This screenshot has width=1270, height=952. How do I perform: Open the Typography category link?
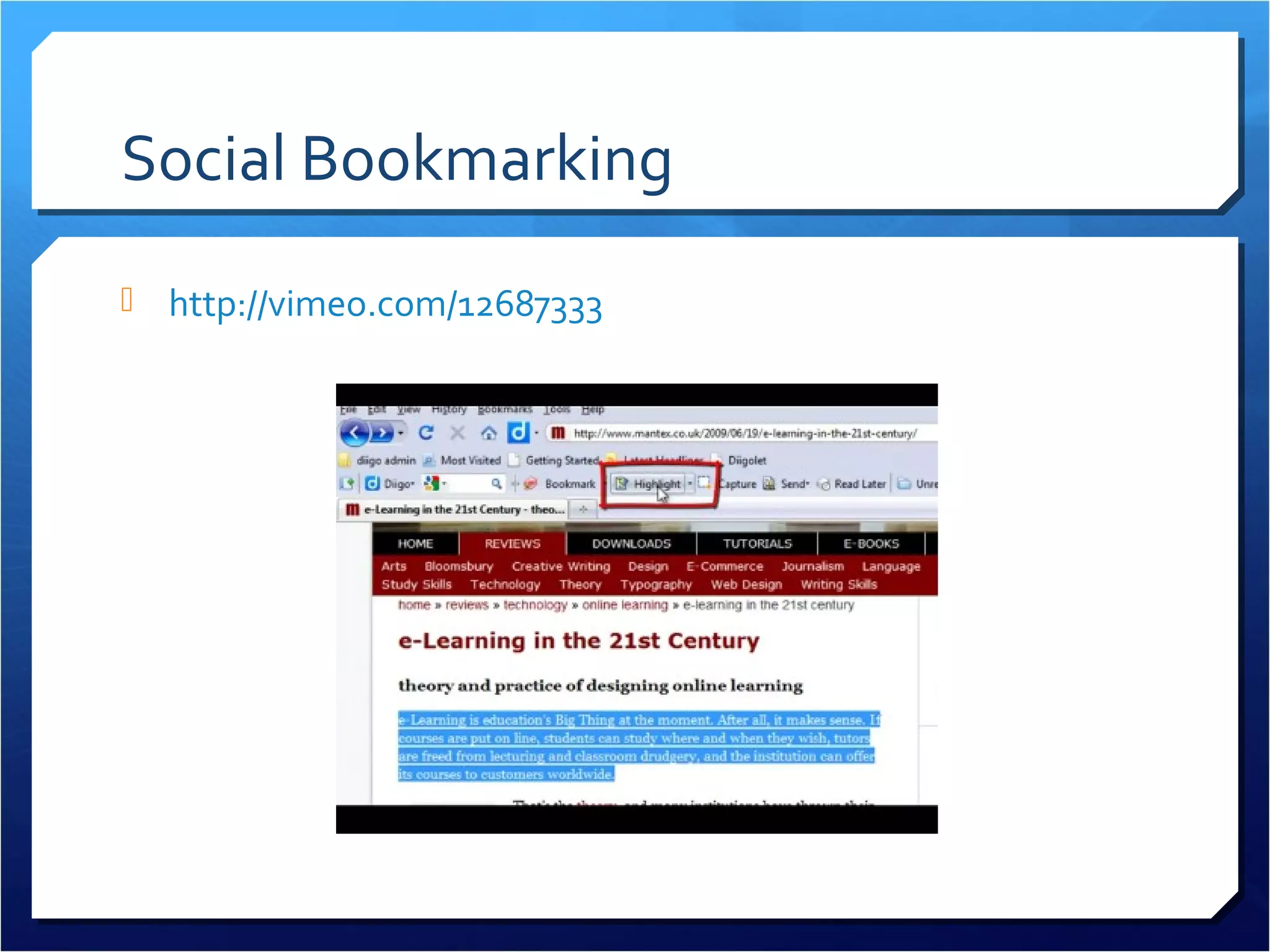(x=655, y=584)
